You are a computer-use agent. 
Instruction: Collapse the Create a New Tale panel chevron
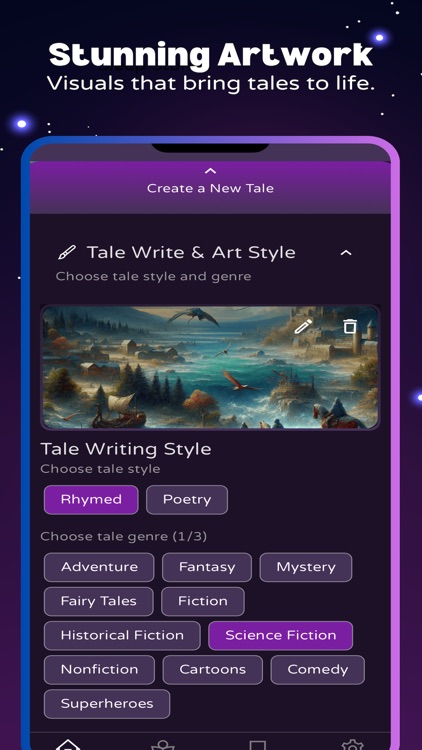(211, 171)
